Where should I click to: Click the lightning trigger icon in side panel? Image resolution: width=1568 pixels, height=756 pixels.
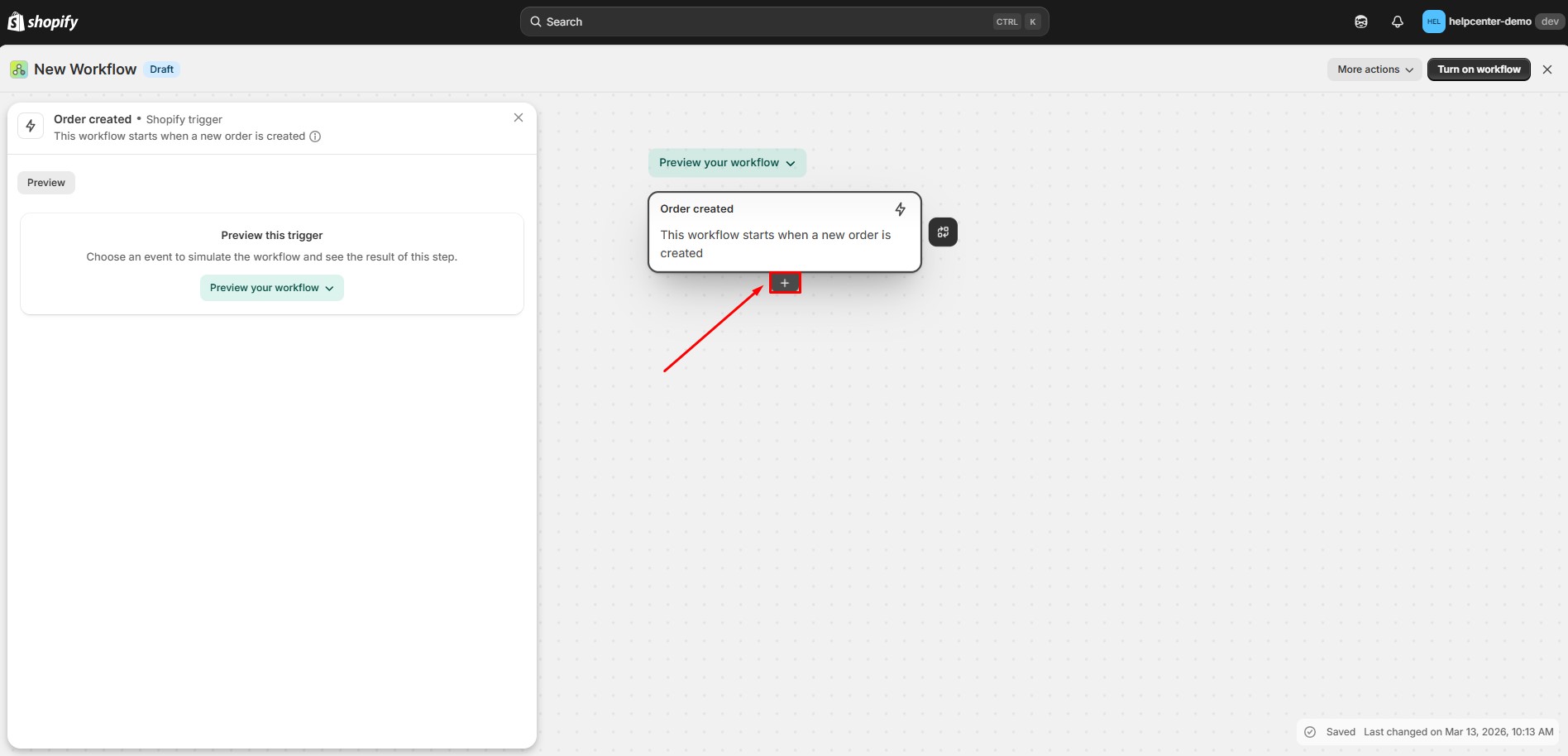tap(31, 126)
